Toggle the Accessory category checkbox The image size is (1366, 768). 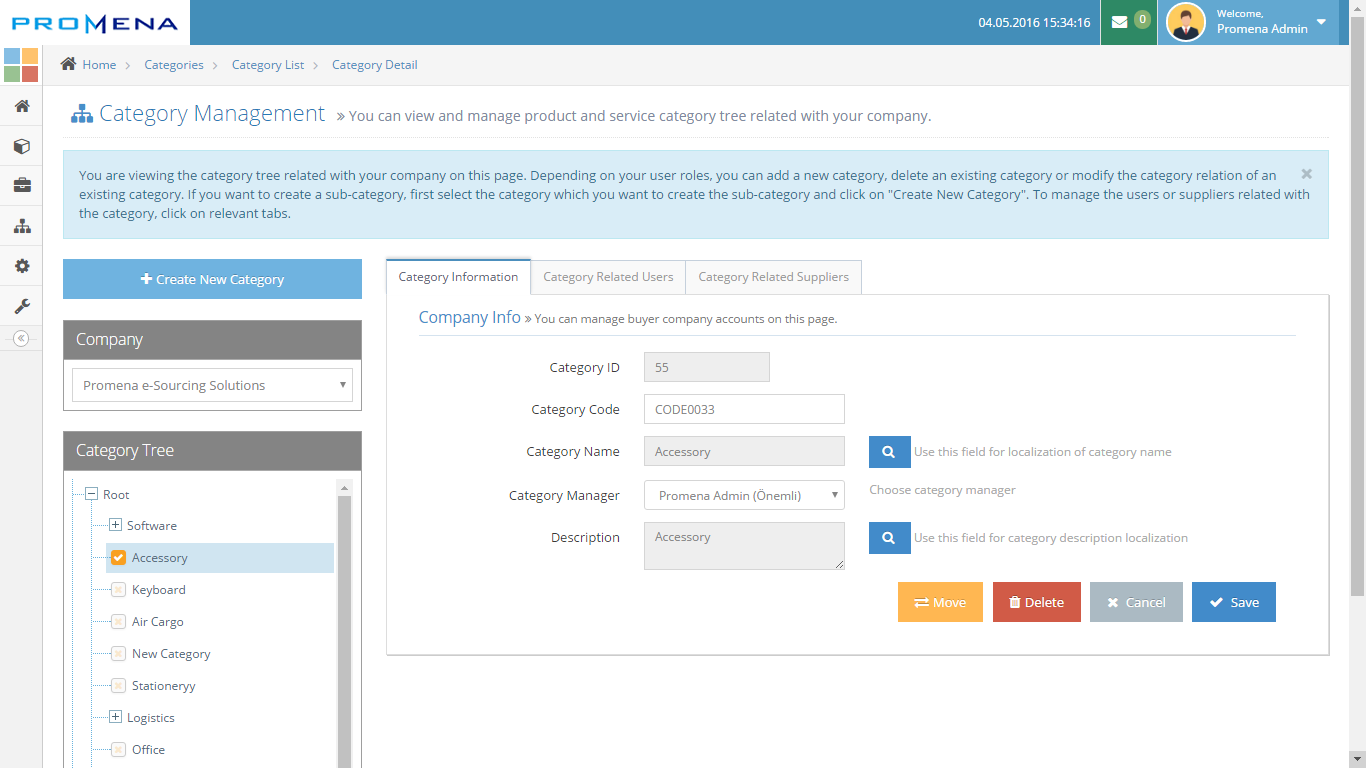(x=117, y=557)
